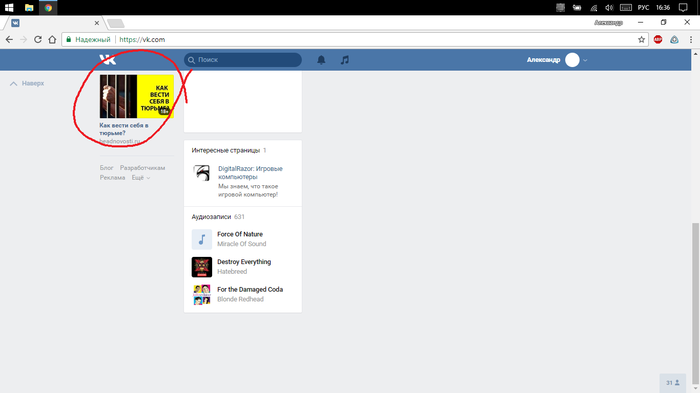Click the battery tray icon

point(577,8)
